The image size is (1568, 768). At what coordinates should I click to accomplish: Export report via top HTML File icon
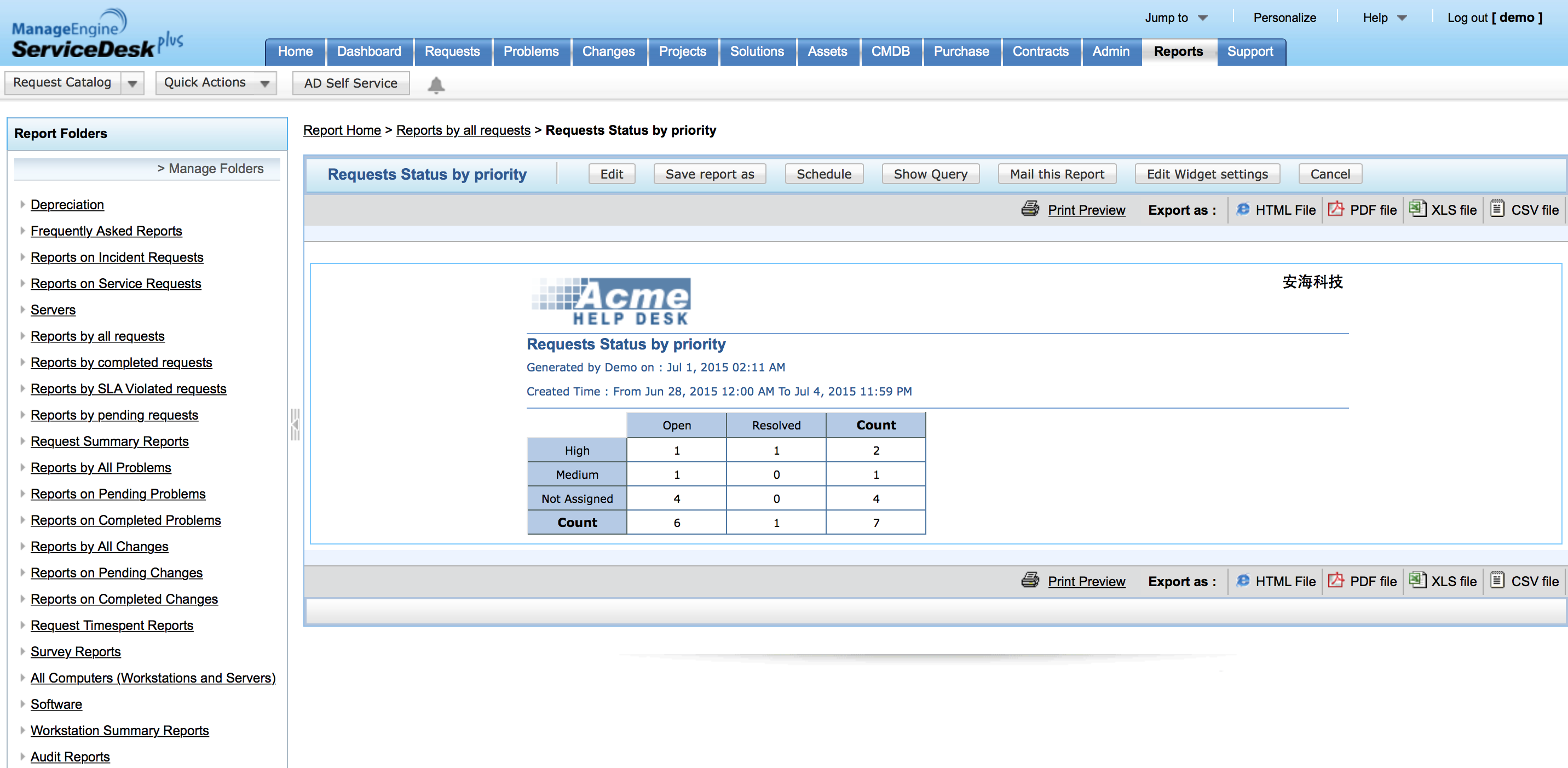(1242, 209)
